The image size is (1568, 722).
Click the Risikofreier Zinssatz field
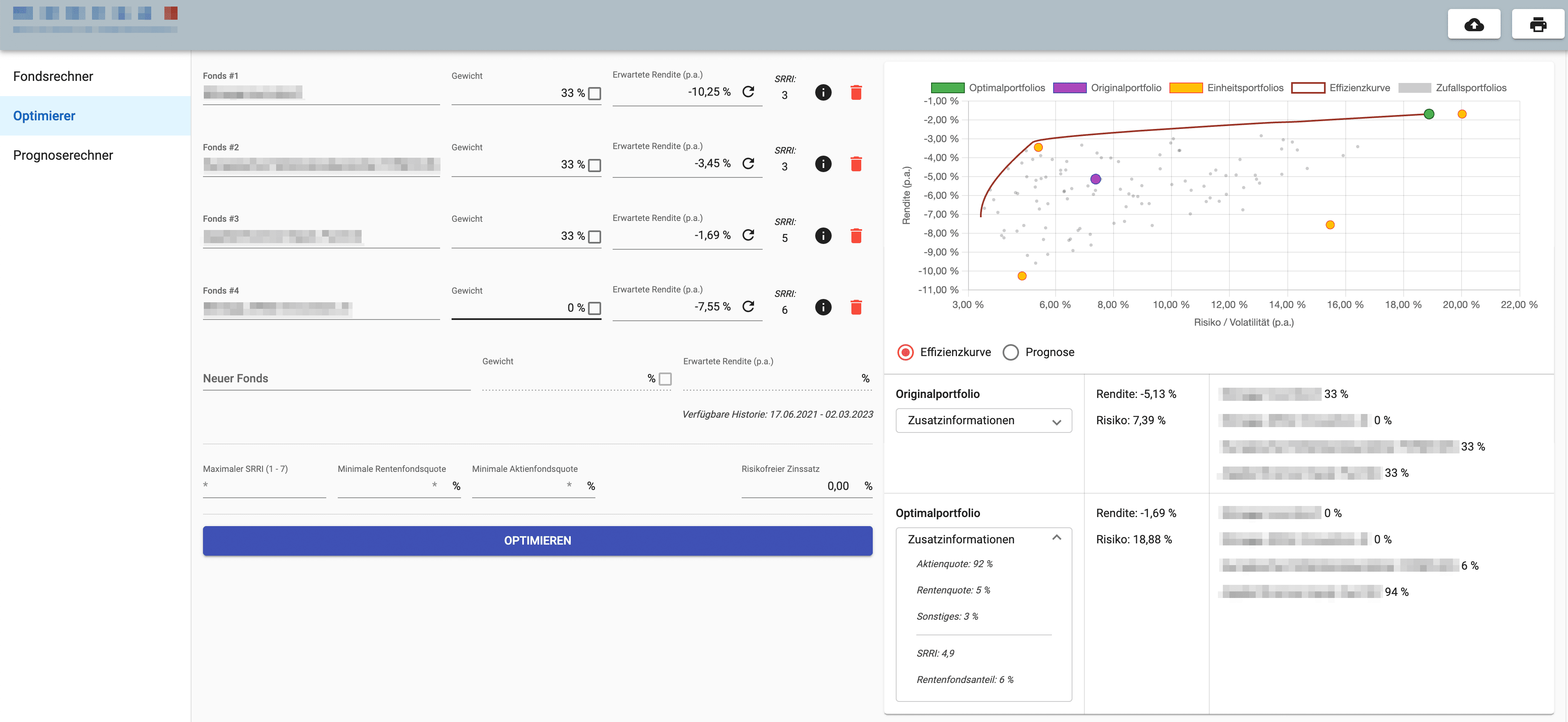807,485
